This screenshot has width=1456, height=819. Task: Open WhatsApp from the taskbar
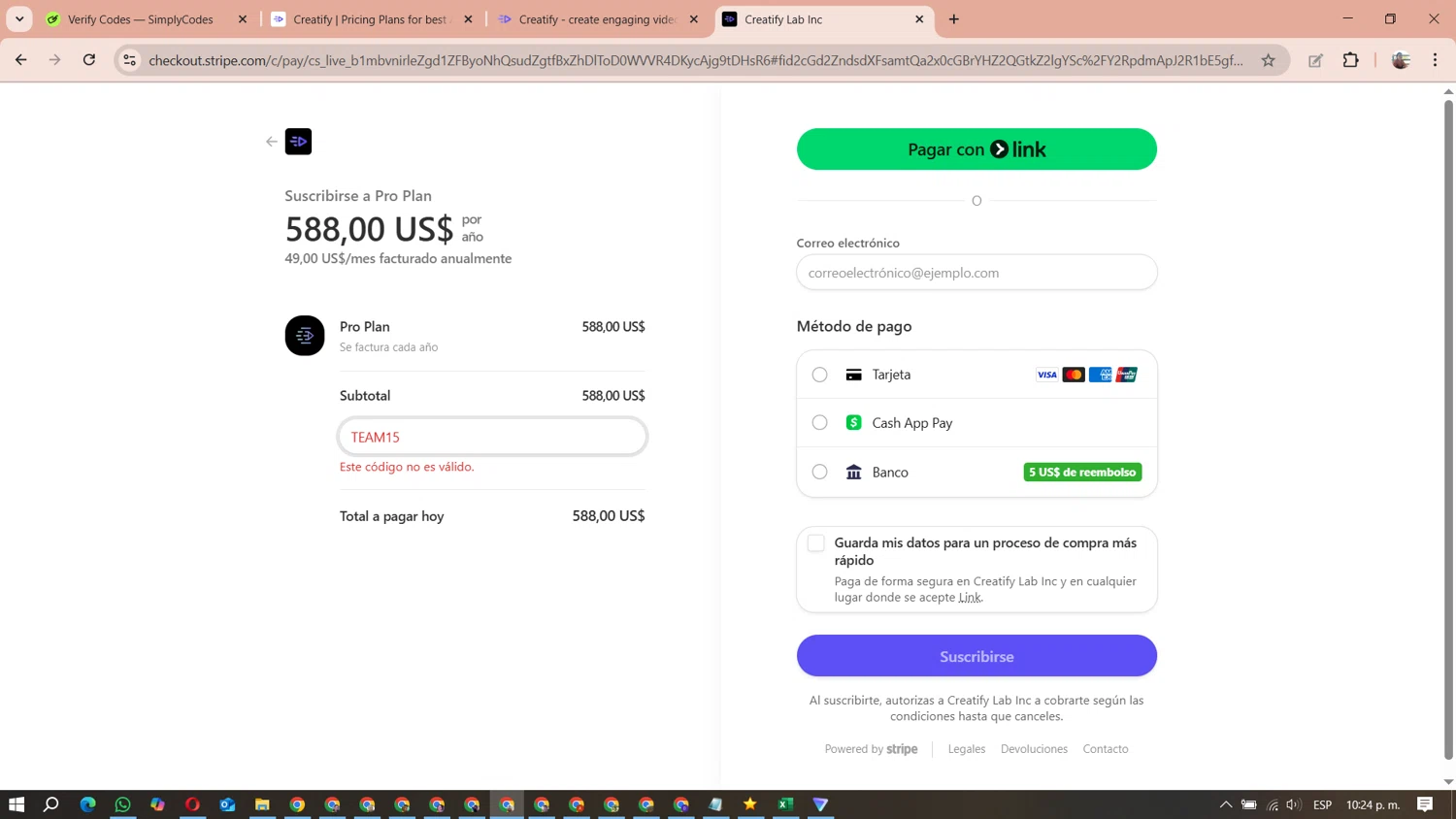pyautogui.click(x=122, y=804)
